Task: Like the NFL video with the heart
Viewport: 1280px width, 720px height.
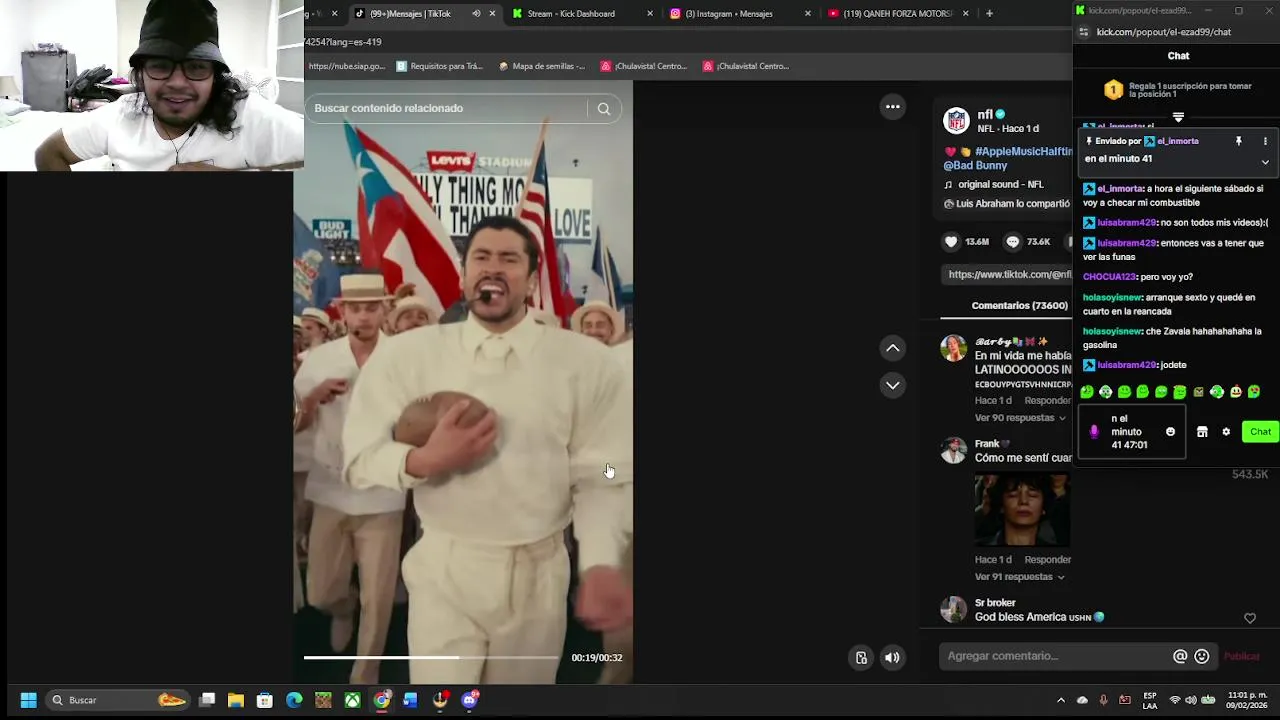Action: tap(951, 242)
